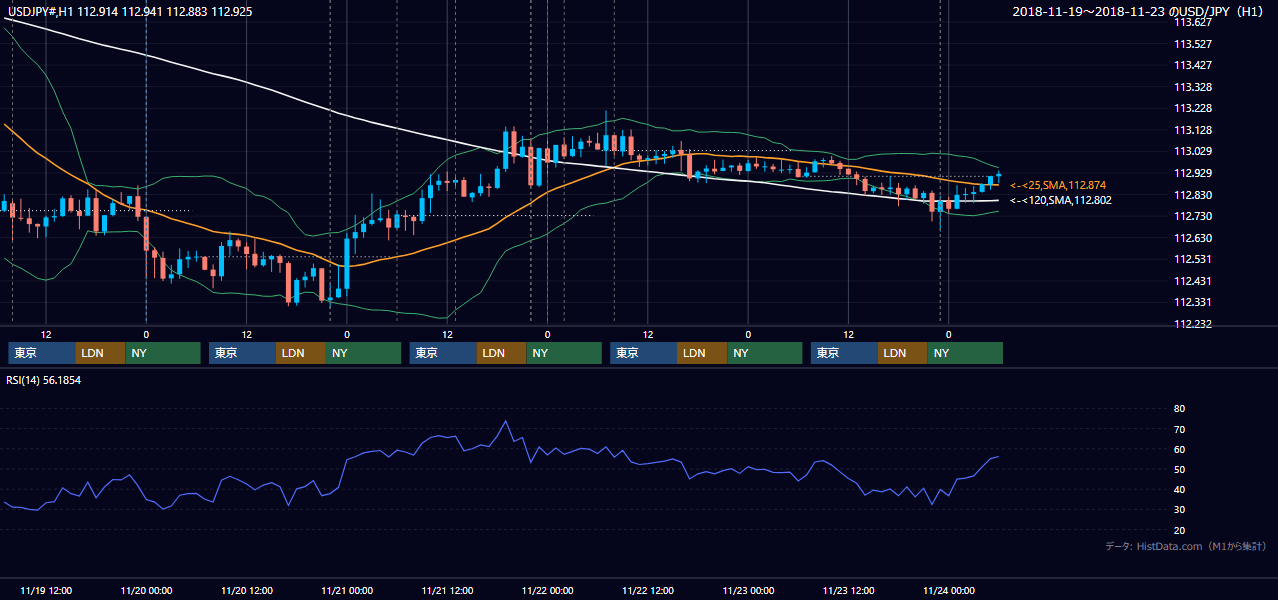
Task: Open the HistData.com data credit text
Action: 1186,546
